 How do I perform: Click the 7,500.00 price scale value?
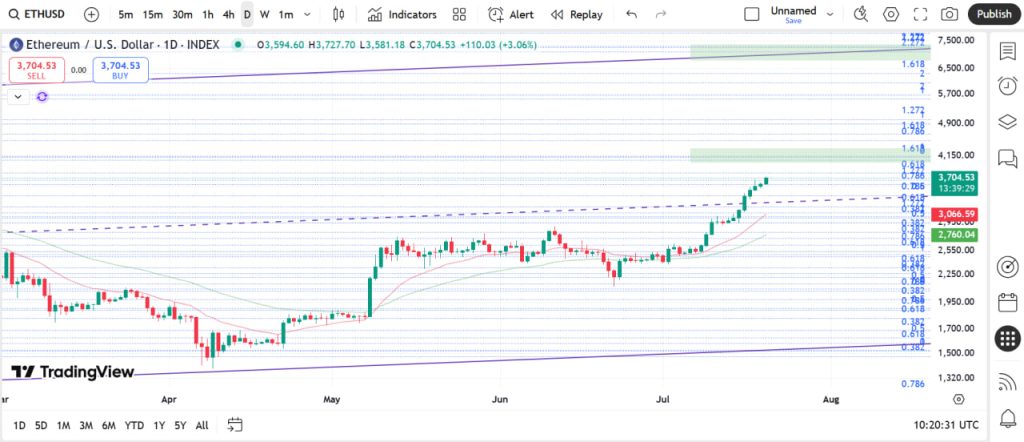pyautogui.click(x=956, y=40)
